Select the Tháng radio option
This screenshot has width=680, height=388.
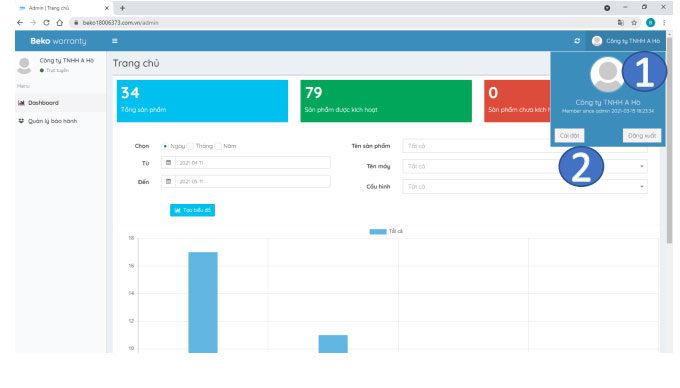click(190, 146)
